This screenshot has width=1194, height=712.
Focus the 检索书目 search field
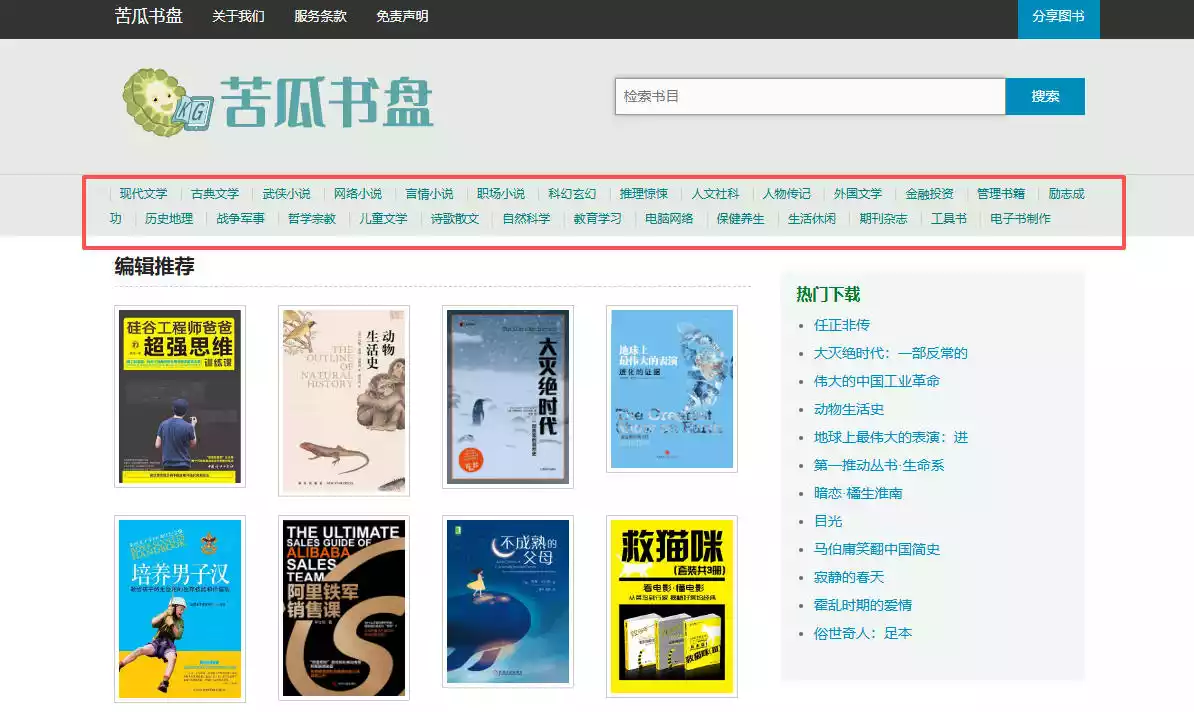click(x=810, y=96)
